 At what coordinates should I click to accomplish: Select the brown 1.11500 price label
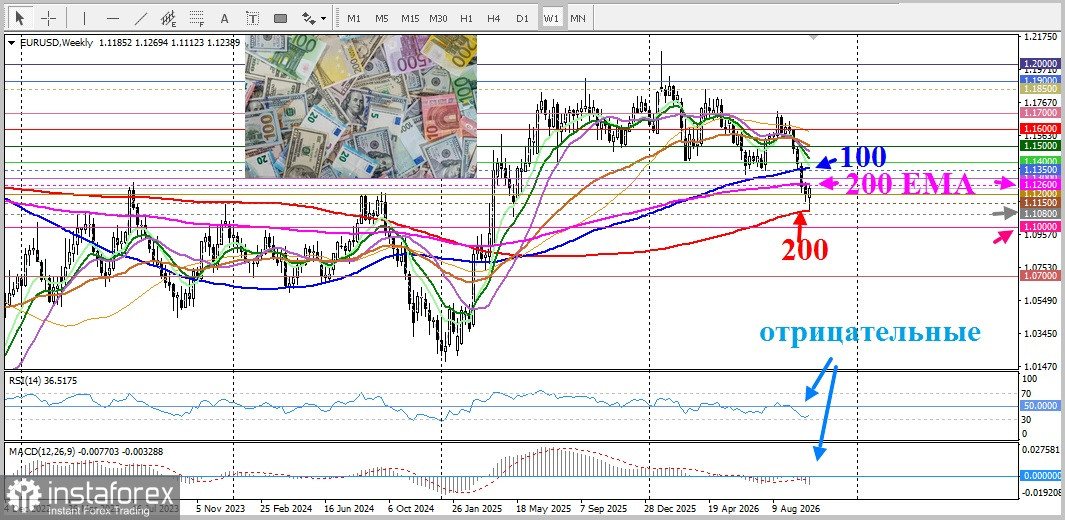[1039, 203]
